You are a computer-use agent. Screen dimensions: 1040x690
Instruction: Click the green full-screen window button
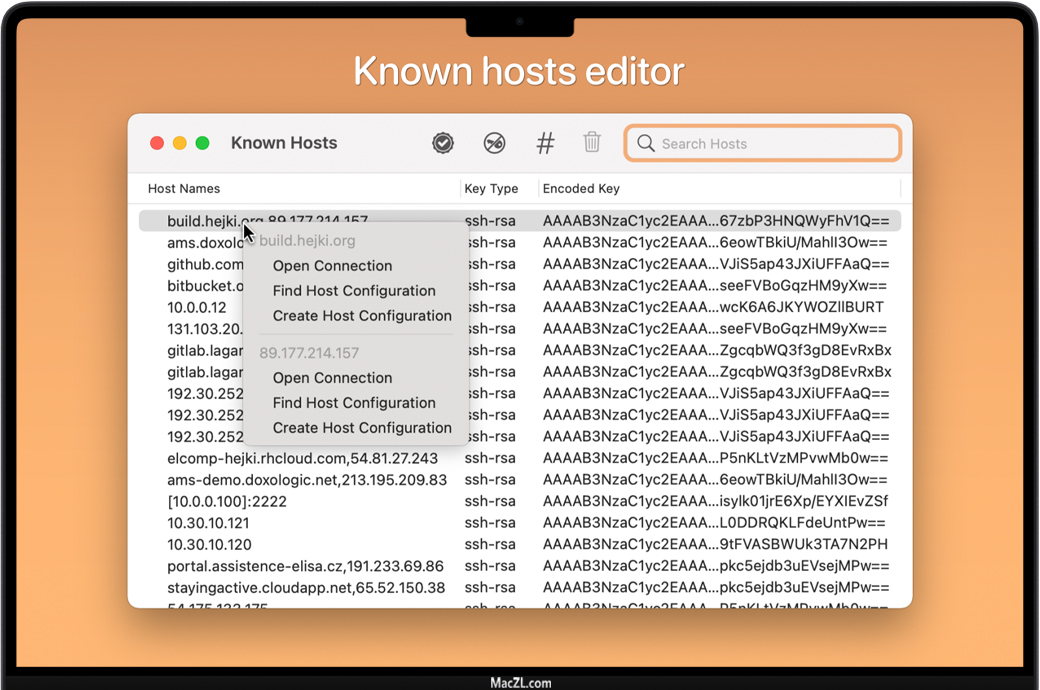pos(202,143)
